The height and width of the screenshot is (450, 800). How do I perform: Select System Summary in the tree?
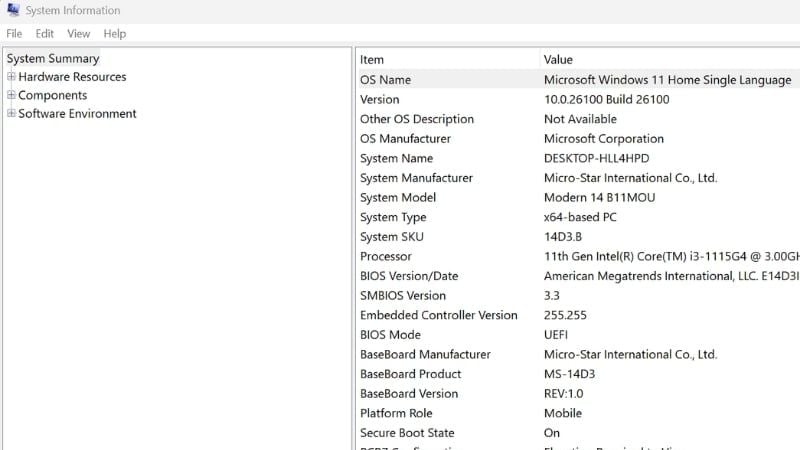coord(53,59)
